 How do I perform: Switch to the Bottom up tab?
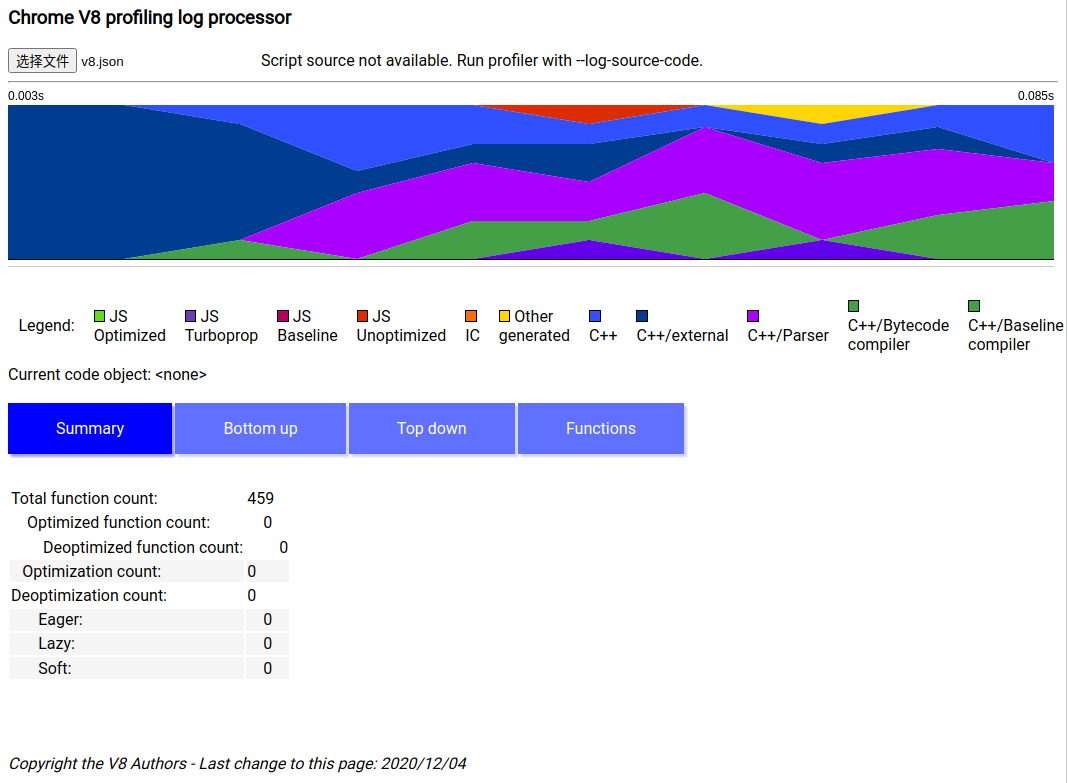(x=261, y=428)
